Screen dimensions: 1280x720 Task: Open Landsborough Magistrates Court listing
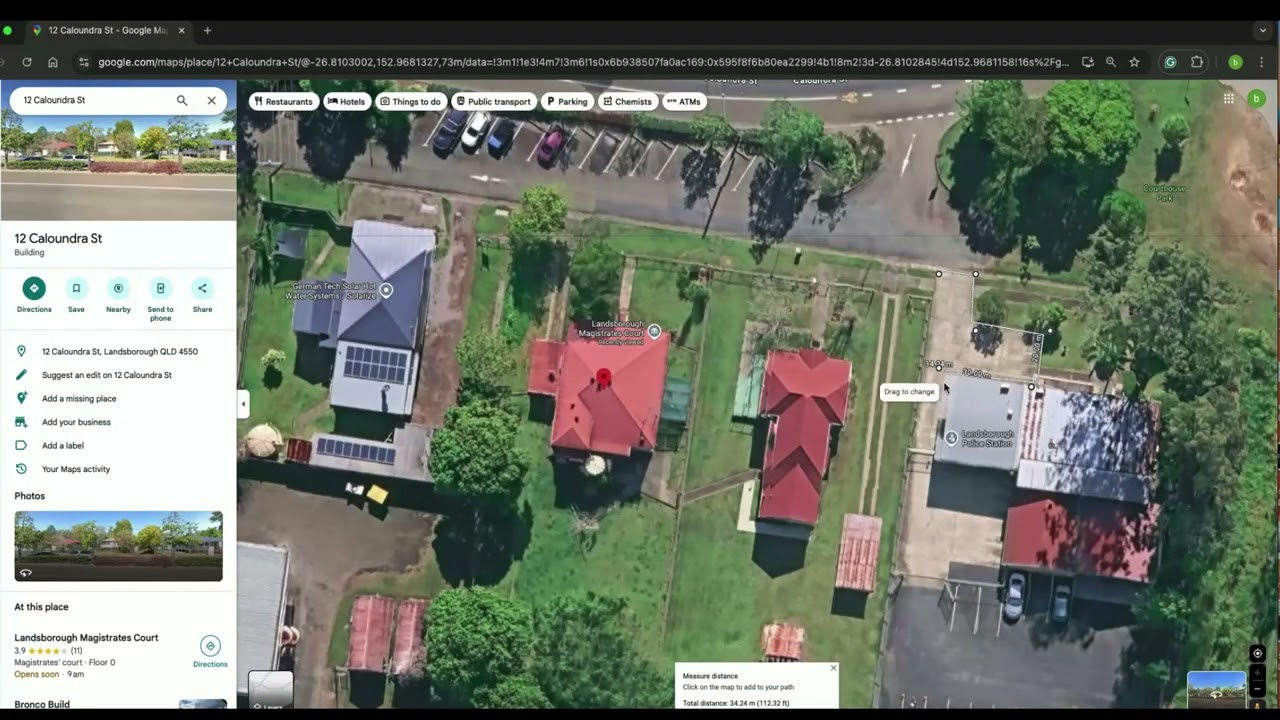click(86, 637)
